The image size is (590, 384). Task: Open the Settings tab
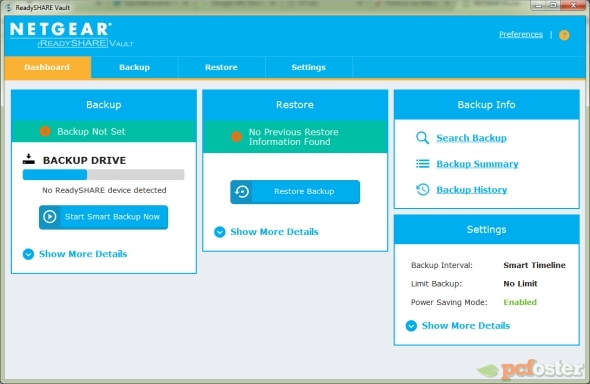(309, 67)
